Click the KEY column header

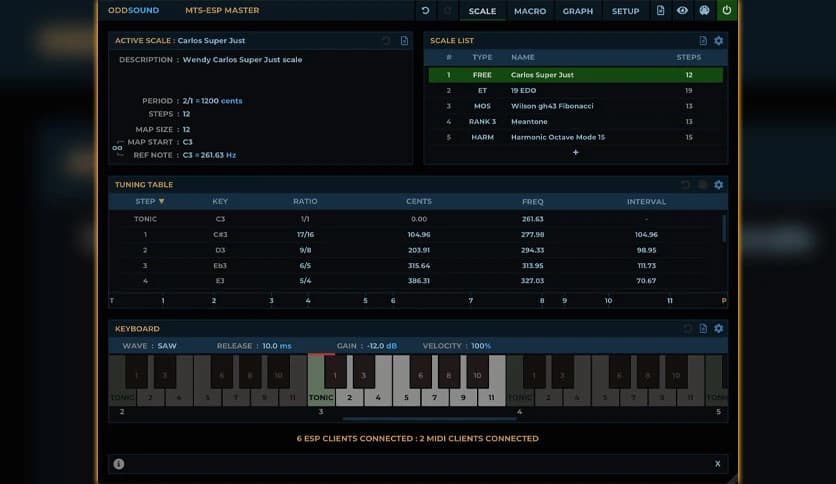220,201
